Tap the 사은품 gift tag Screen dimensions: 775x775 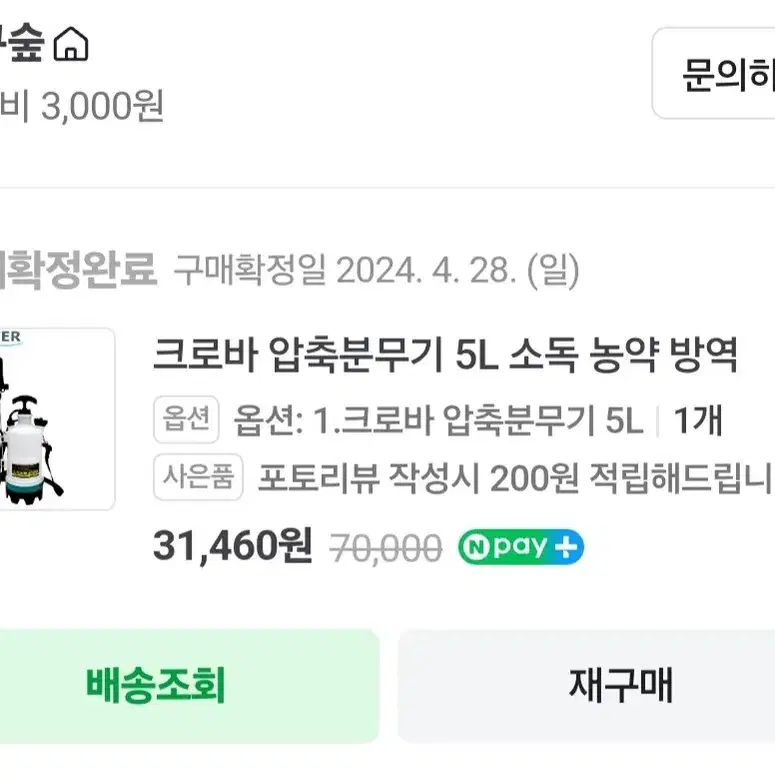point(198,477)
